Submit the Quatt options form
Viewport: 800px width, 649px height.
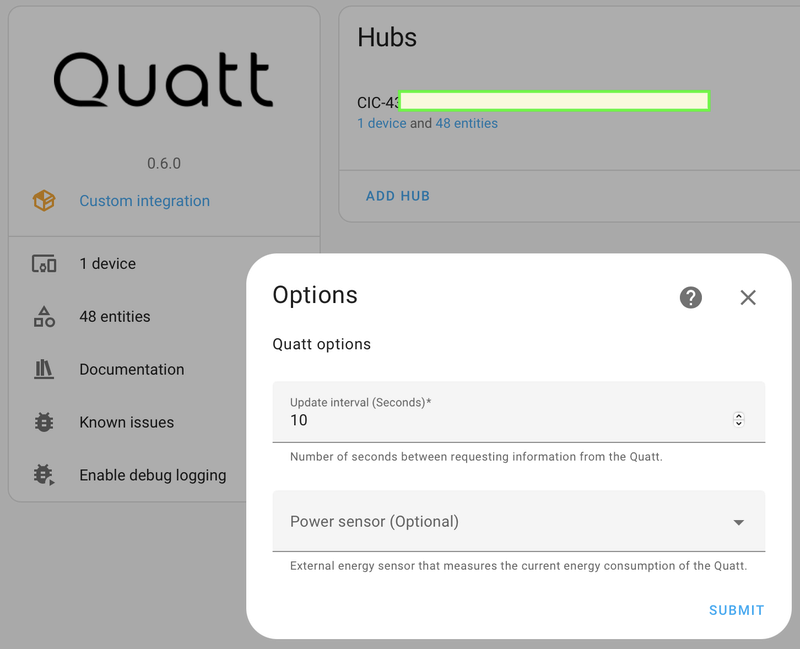point(736,610)
